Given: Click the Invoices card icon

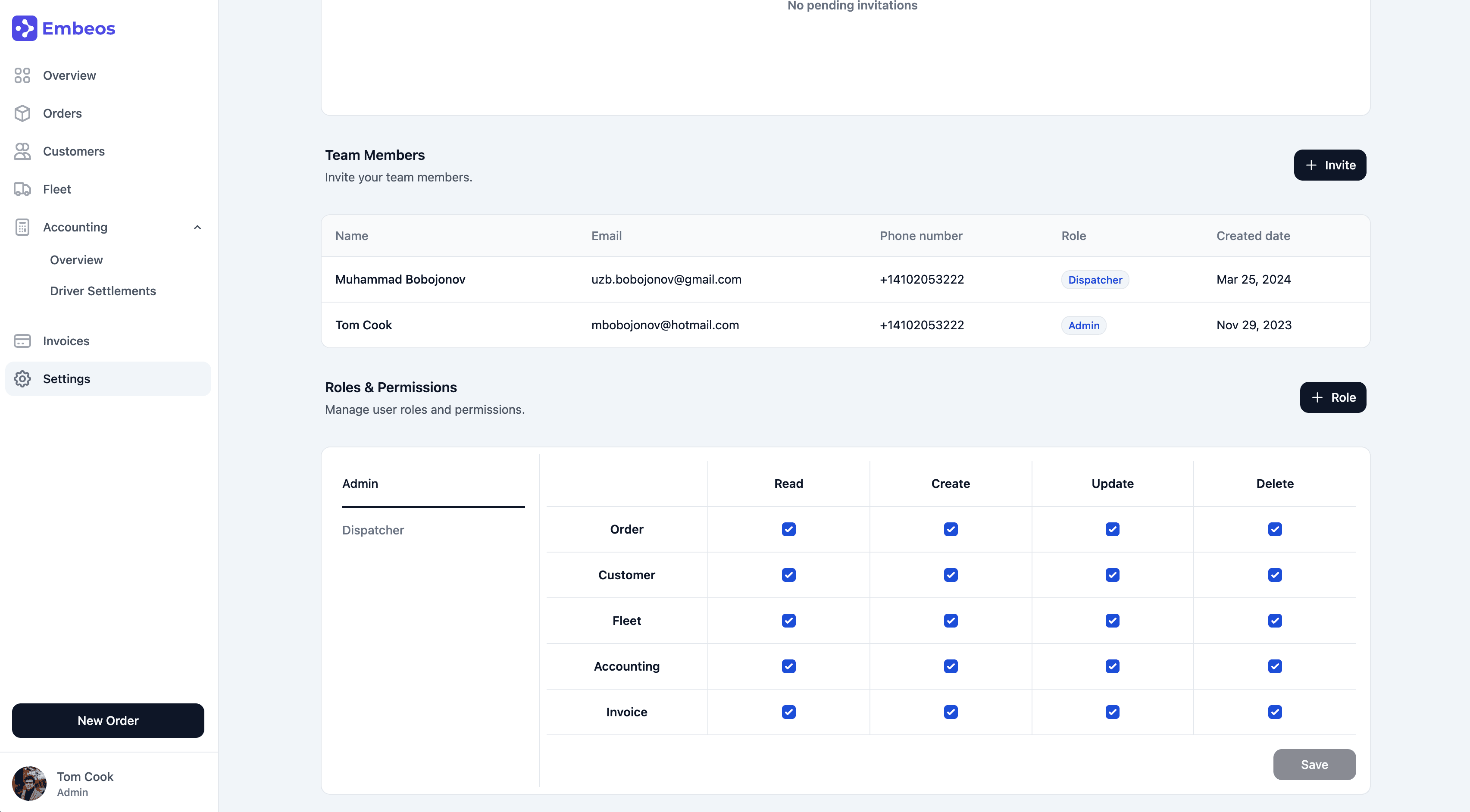Looking at the screenshot, I should coord(22,340).
